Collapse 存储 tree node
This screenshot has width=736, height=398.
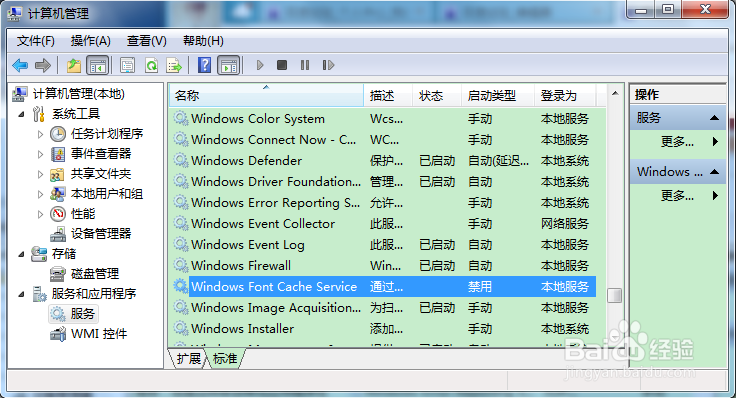pyautogui.click(x=22, y=254)
